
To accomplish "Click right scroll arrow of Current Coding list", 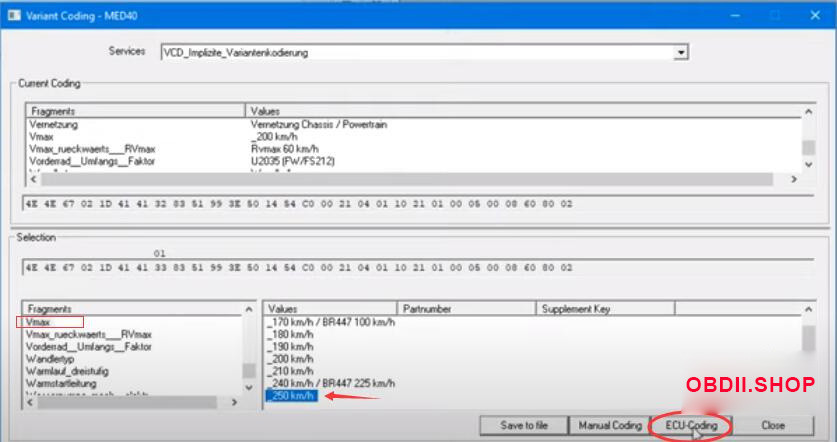I will (x=794, y=179).
